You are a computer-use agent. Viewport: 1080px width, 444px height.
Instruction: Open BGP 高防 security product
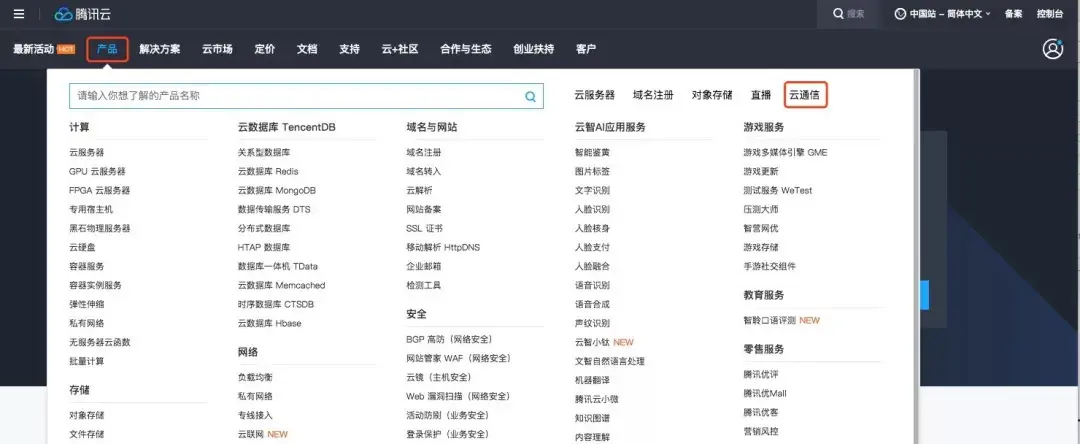click(449, 339)
